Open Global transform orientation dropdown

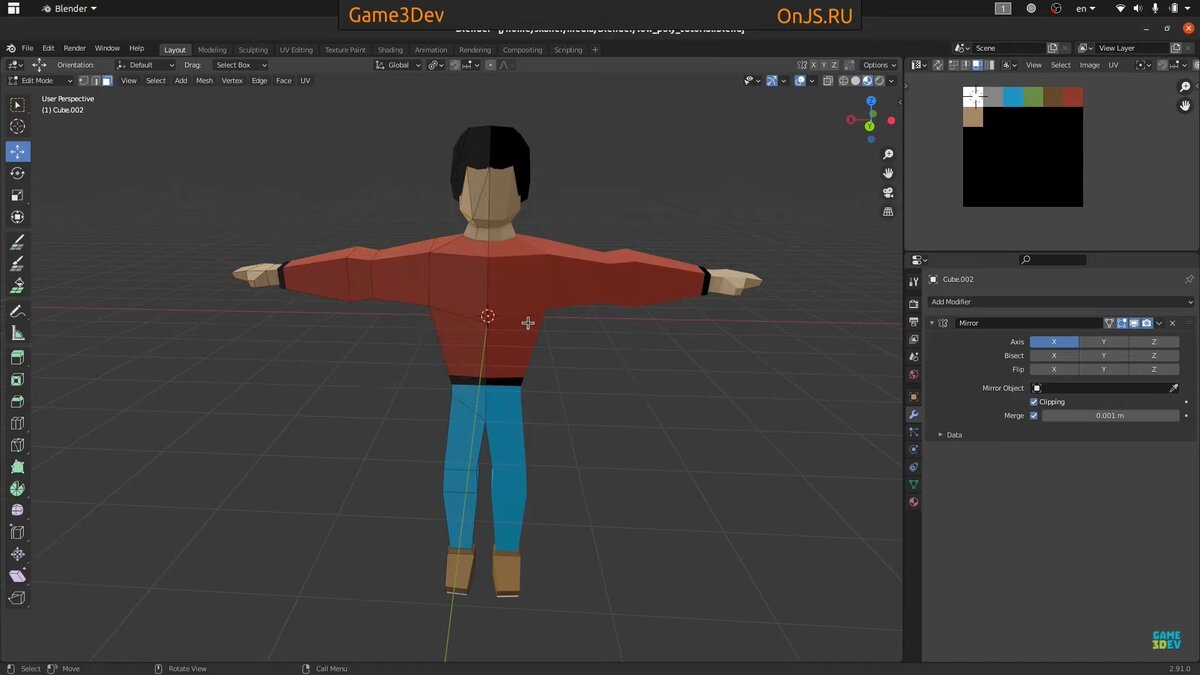click(x=399, y=65)
